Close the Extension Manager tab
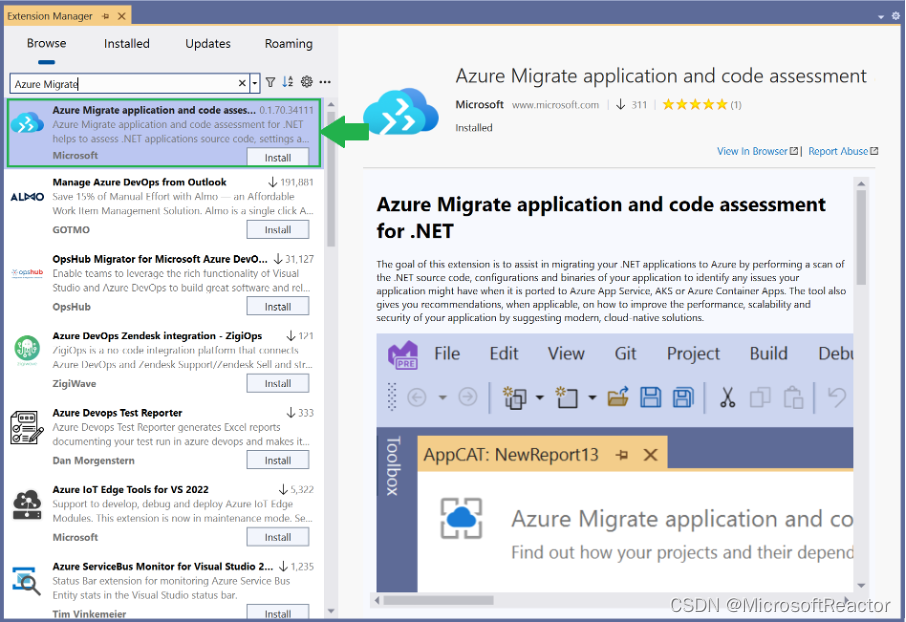The image size is (906, 622). pos(121,16)
